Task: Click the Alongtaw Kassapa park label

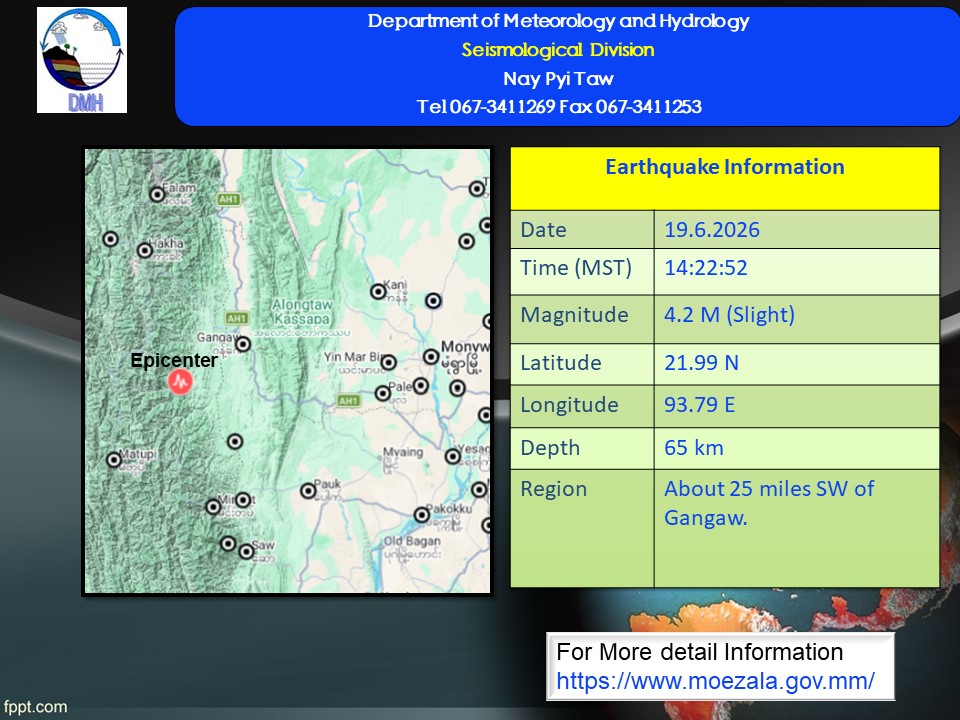Action: [302, 312]
